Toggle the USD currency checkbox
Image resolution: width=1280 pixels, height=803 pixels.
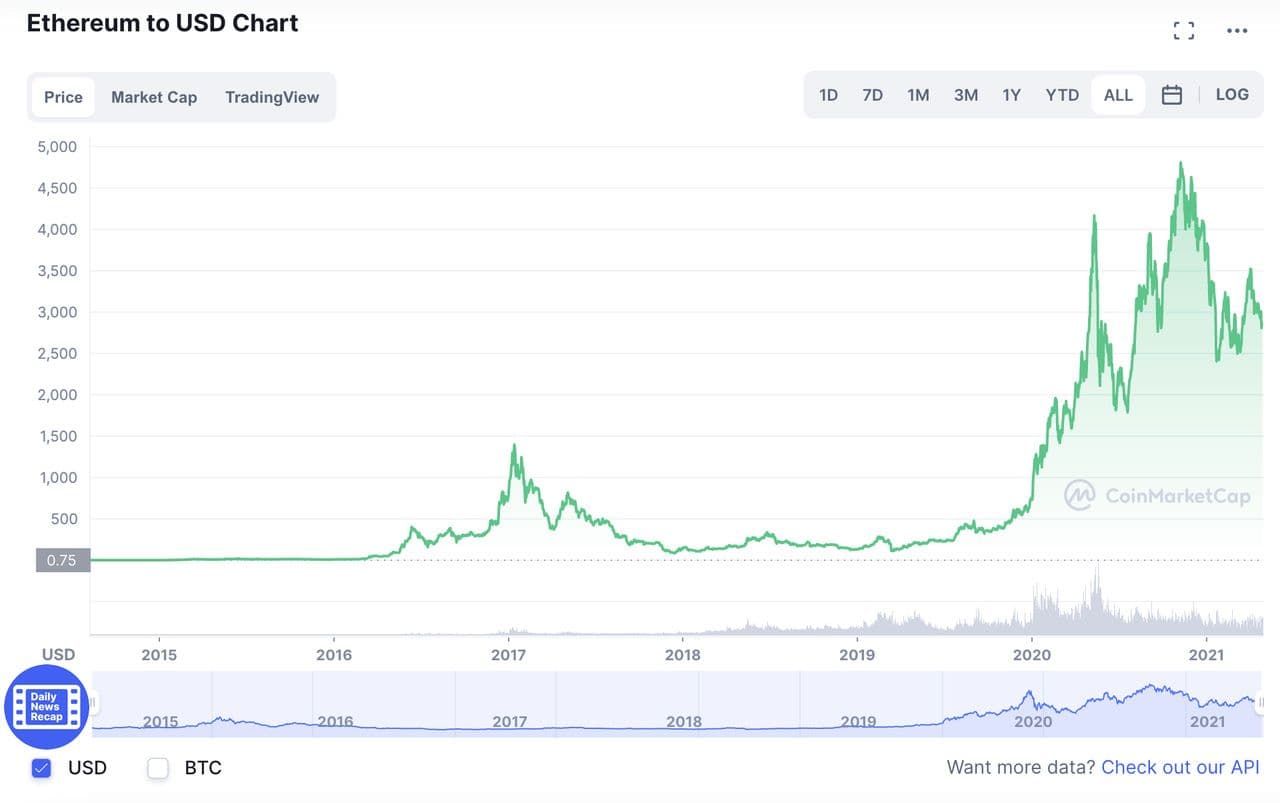pyautogui.click(x=41, y=768)
